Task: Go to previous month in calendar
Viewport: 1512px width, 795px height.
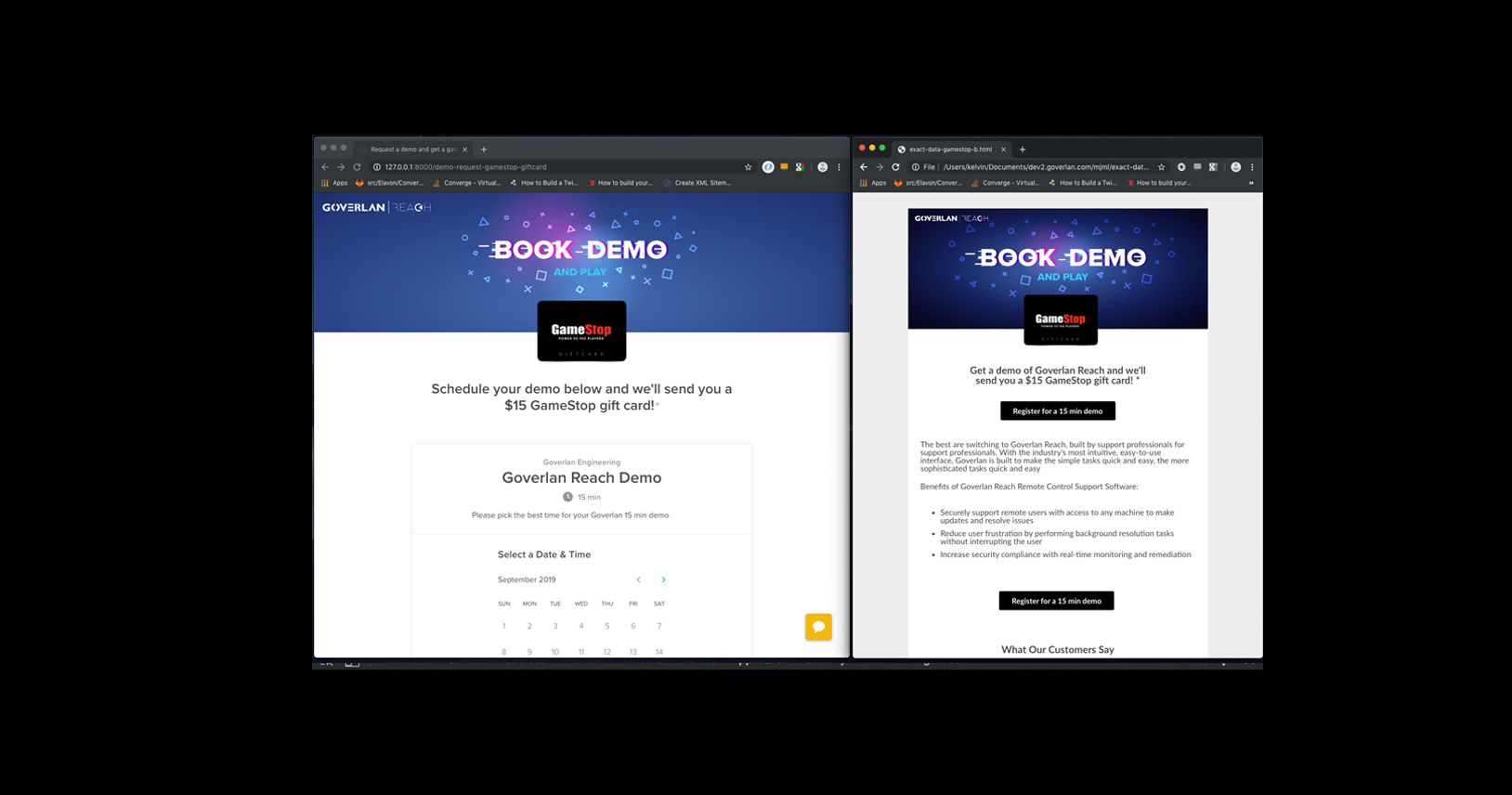Action: pos(638,580)
